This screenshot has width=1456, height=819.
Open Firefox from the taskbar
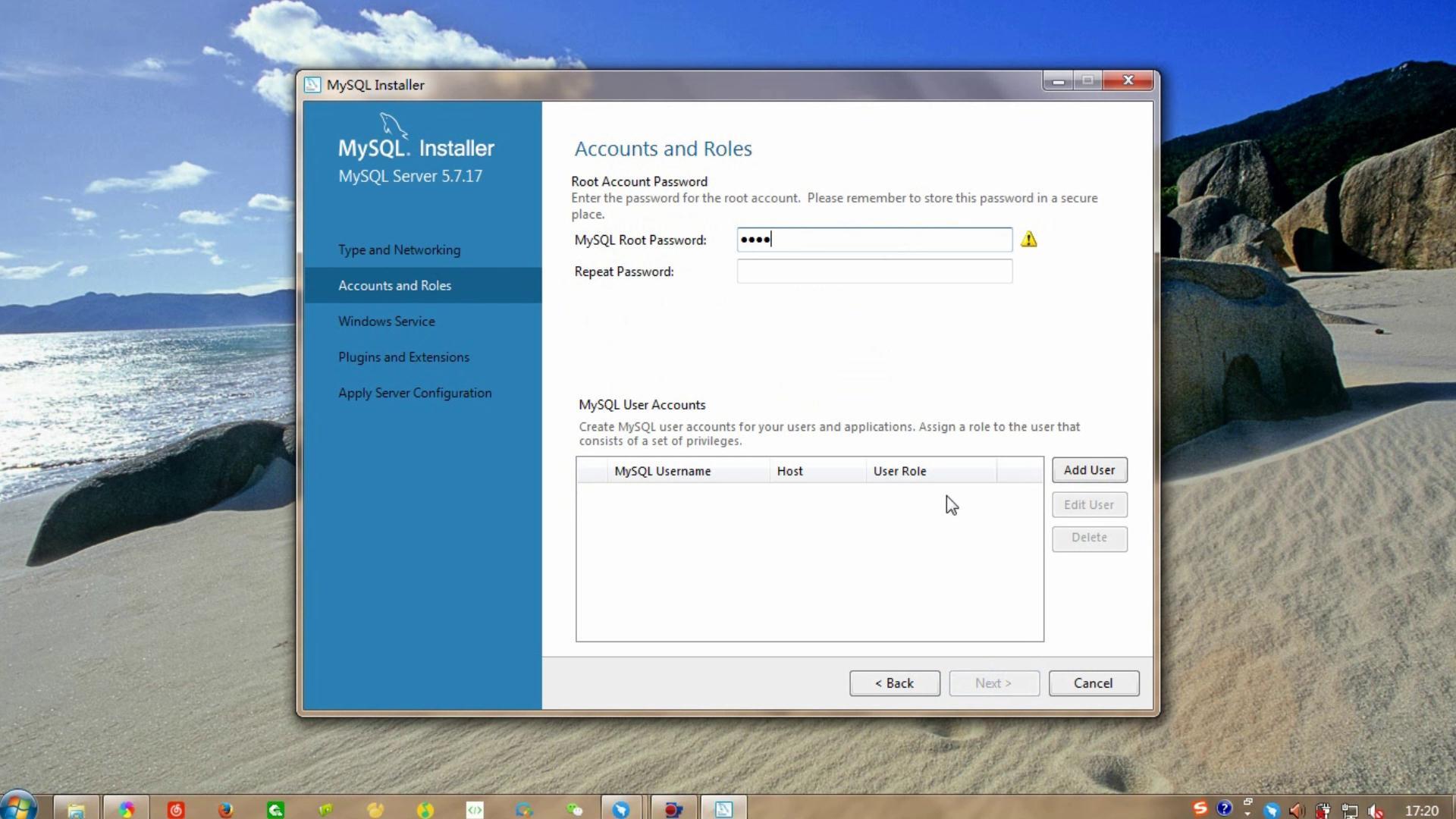(x=226, y=810)
